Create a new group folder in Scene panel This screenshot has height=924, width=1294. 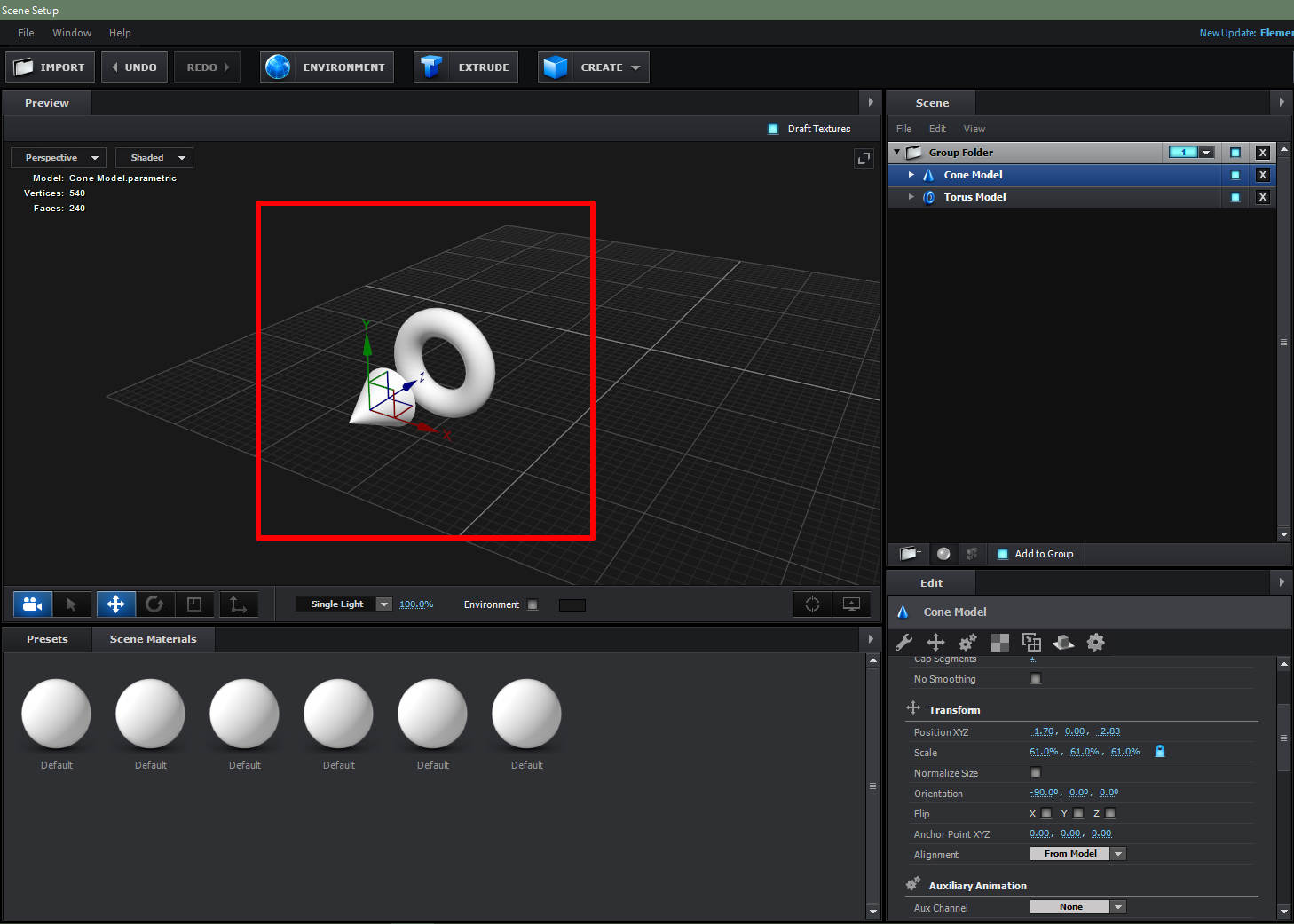click(x=909, y=554)
